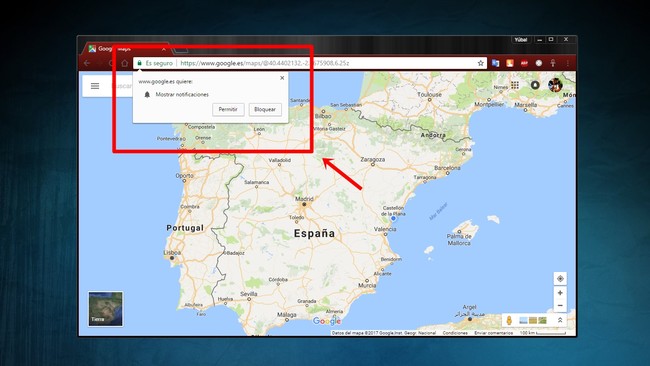Click the Palma de Mallorca label
The image size is (650, 366).
pyautogui.click(x=459, y=240)
